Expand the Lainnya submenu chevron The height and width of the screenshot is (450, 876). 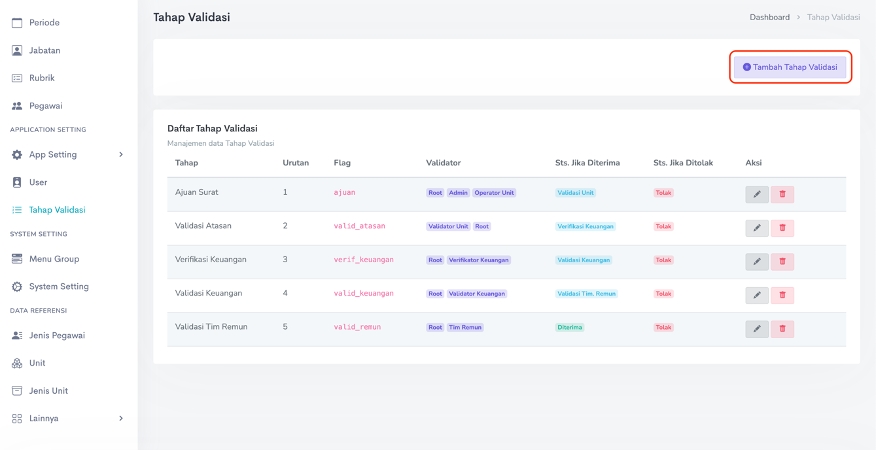(121, 418)
